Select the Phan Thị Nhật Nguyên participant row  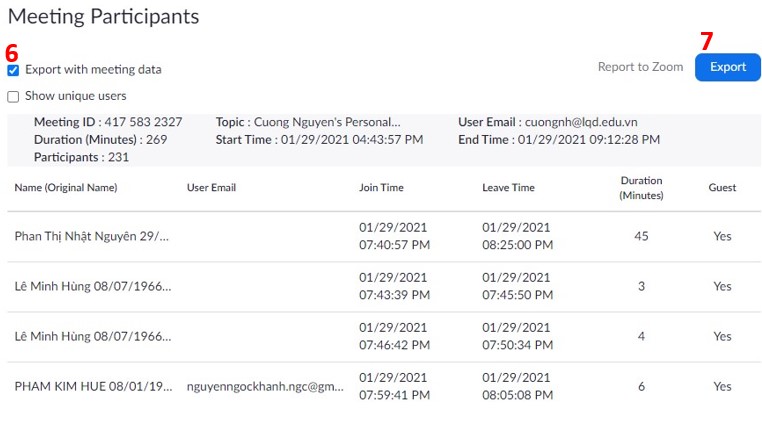tap(92, 236)
